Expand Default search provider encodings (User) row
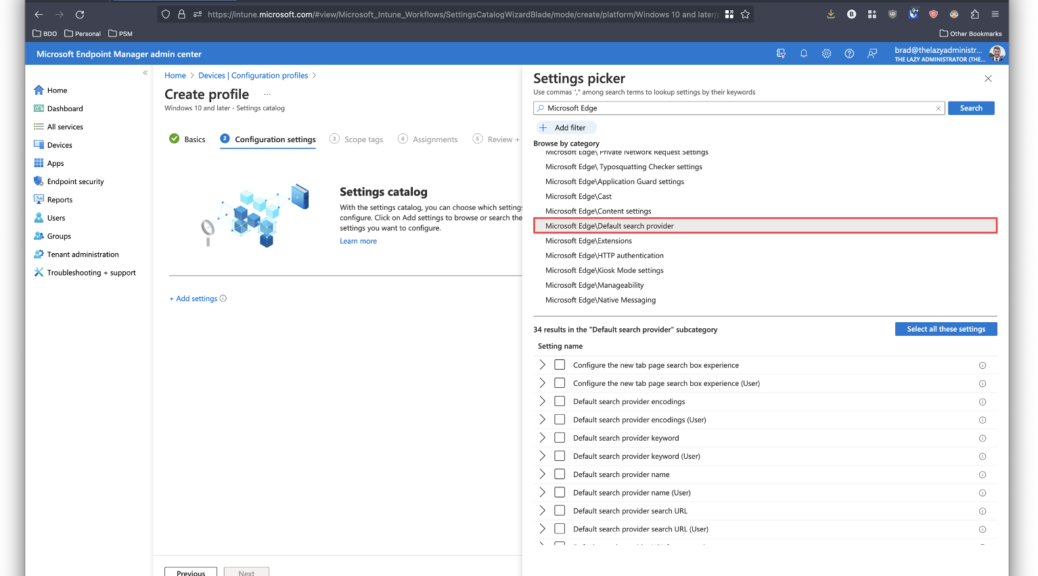Viewport: 1038px width, 576px height. [542, 419]
